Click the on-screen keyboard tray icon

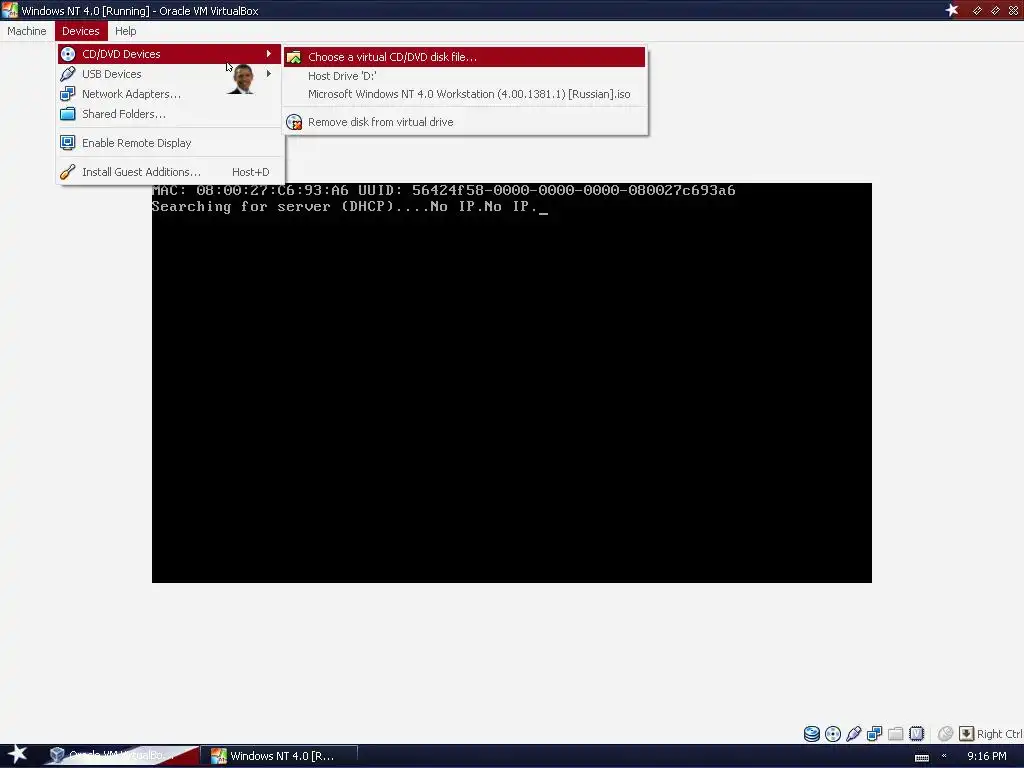click(922, 757)
